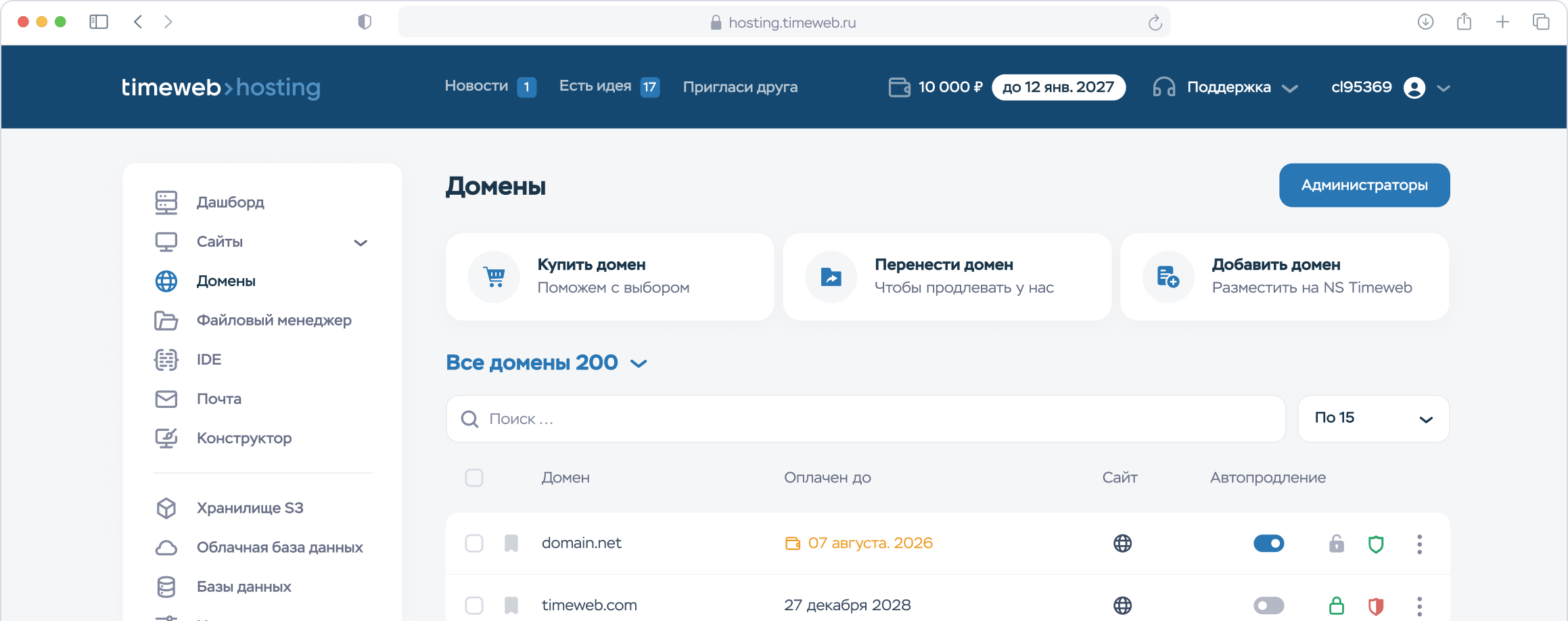1568x621 pixels.
Task: Click the Transfer domain folder icon
Action: click(831, 277)
